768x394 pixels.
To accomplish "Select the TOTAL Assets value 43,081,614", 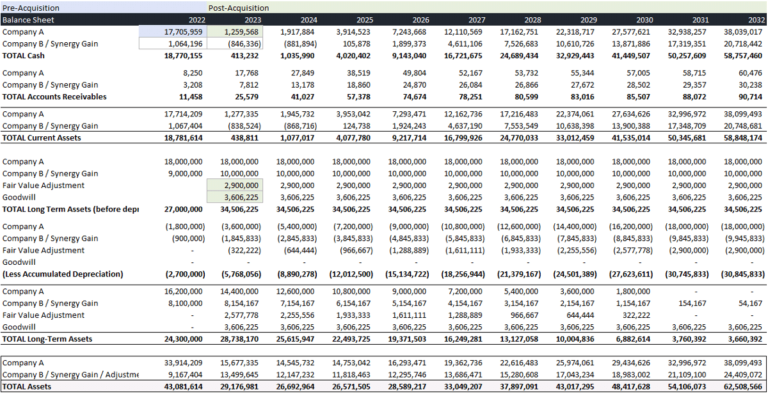I will tap(183, 387).
